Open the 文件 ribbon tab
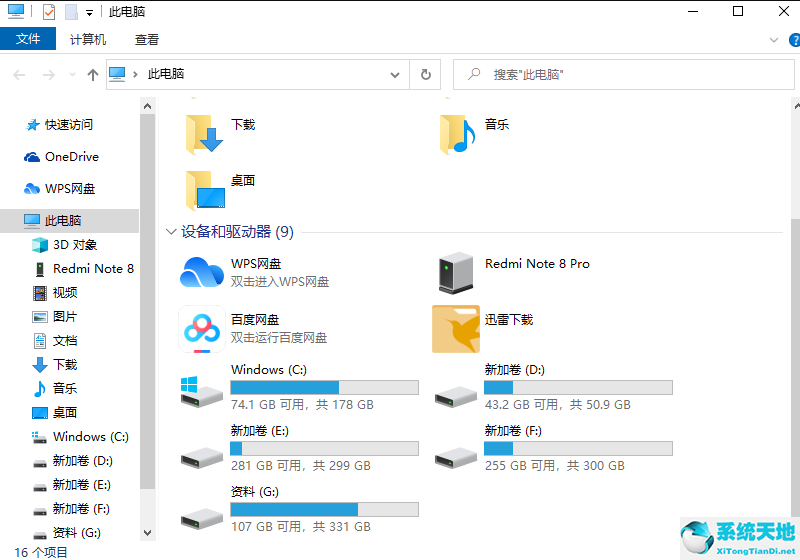 (28, 39)
